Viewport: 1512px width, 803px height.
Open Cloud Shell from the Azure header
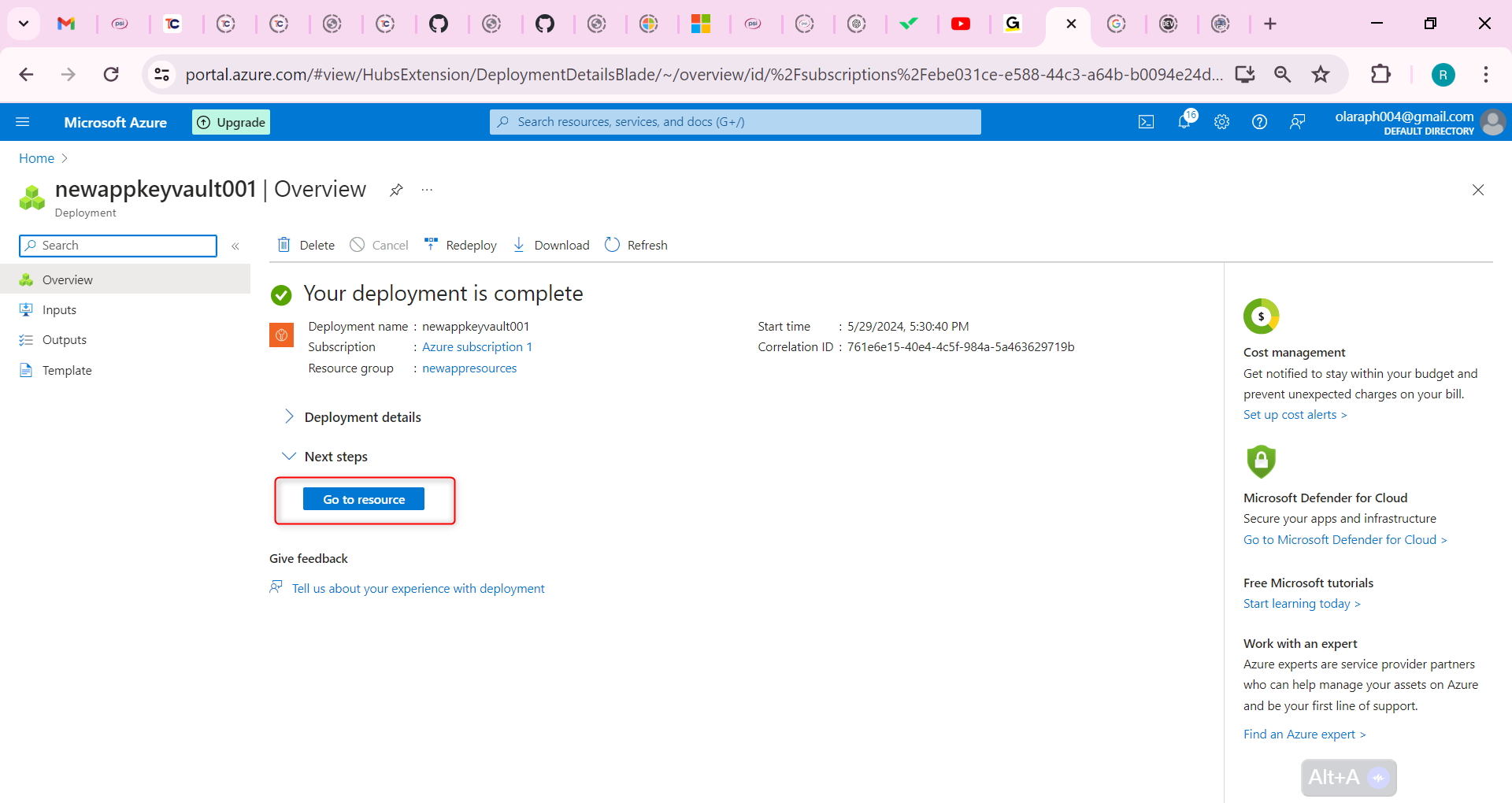(x=1146, y=122)
